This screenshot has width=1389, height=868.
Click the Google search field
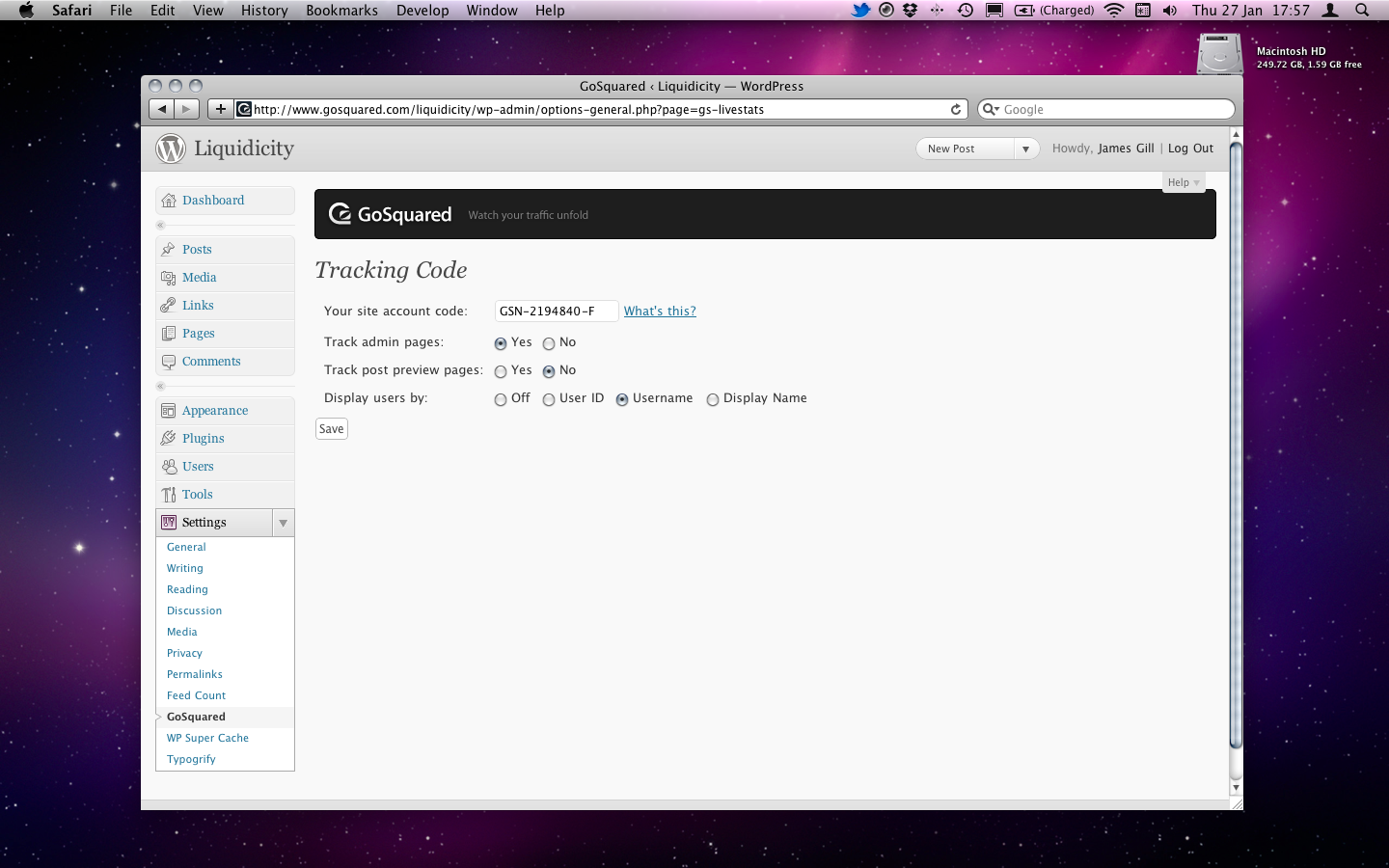[x=1106, y=109]
